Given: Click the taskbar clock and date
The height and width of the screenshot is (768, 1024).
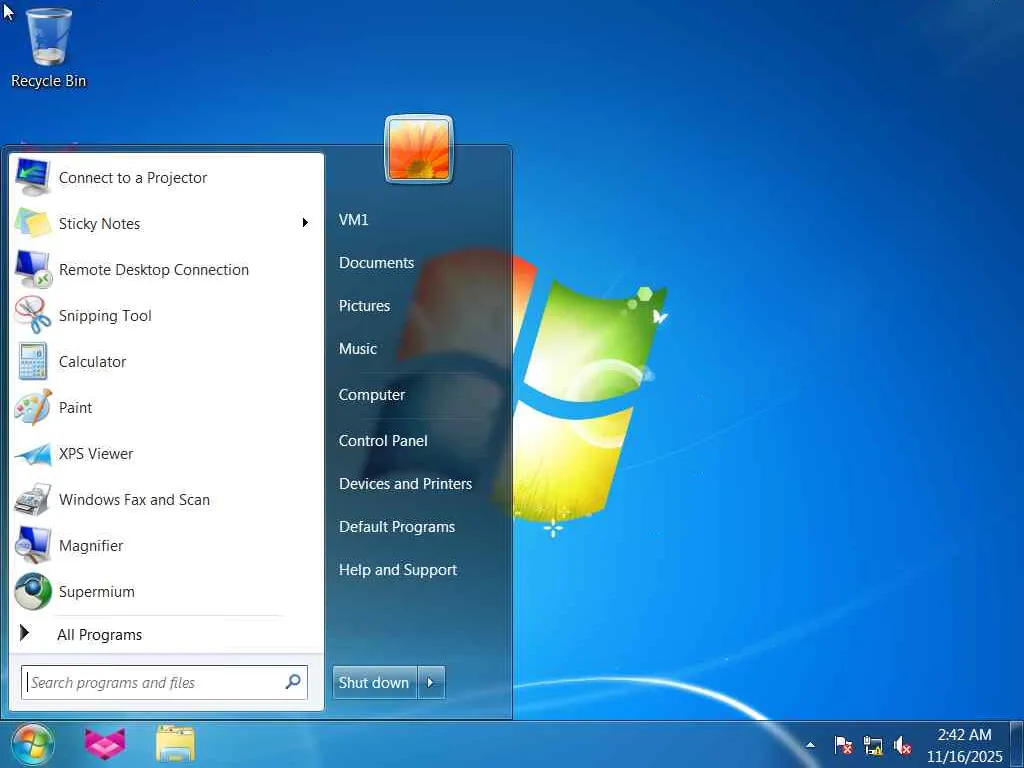Looking at the screenshot, I should coord(965,745).
